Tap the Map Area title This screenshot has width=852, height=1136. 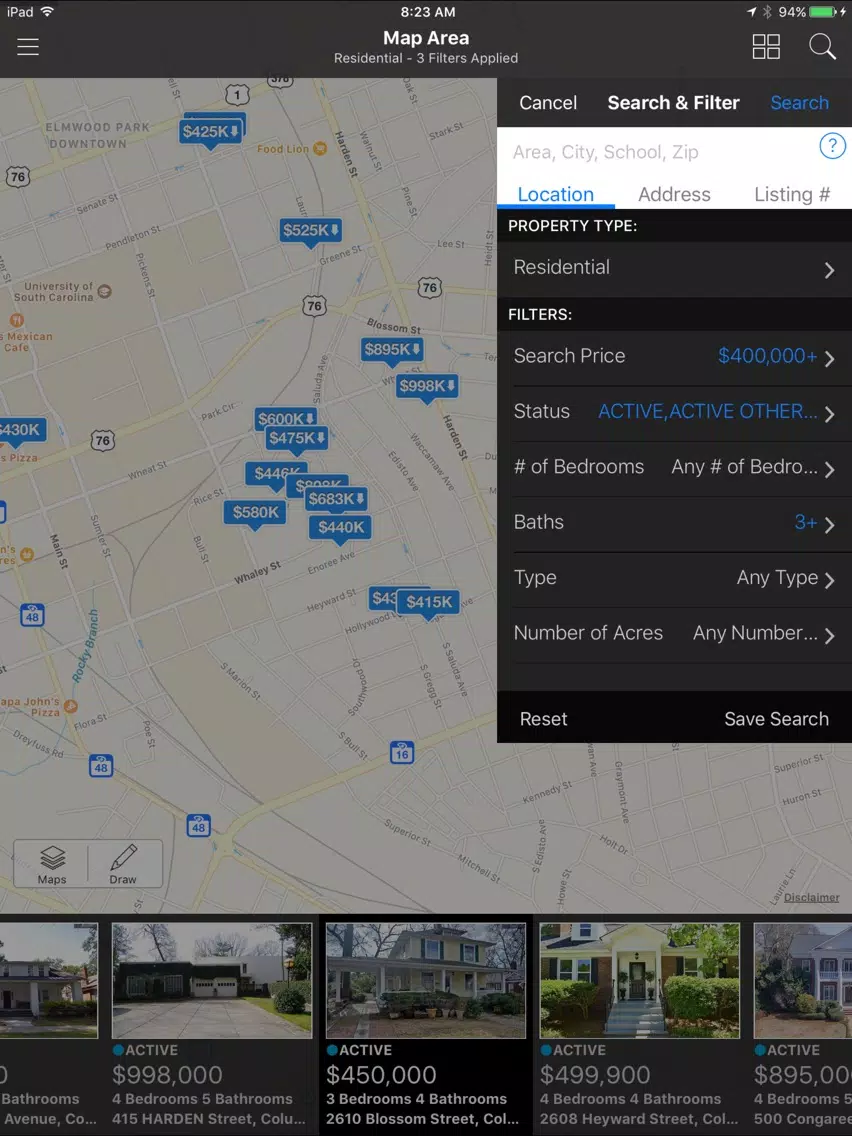(426, 38)
